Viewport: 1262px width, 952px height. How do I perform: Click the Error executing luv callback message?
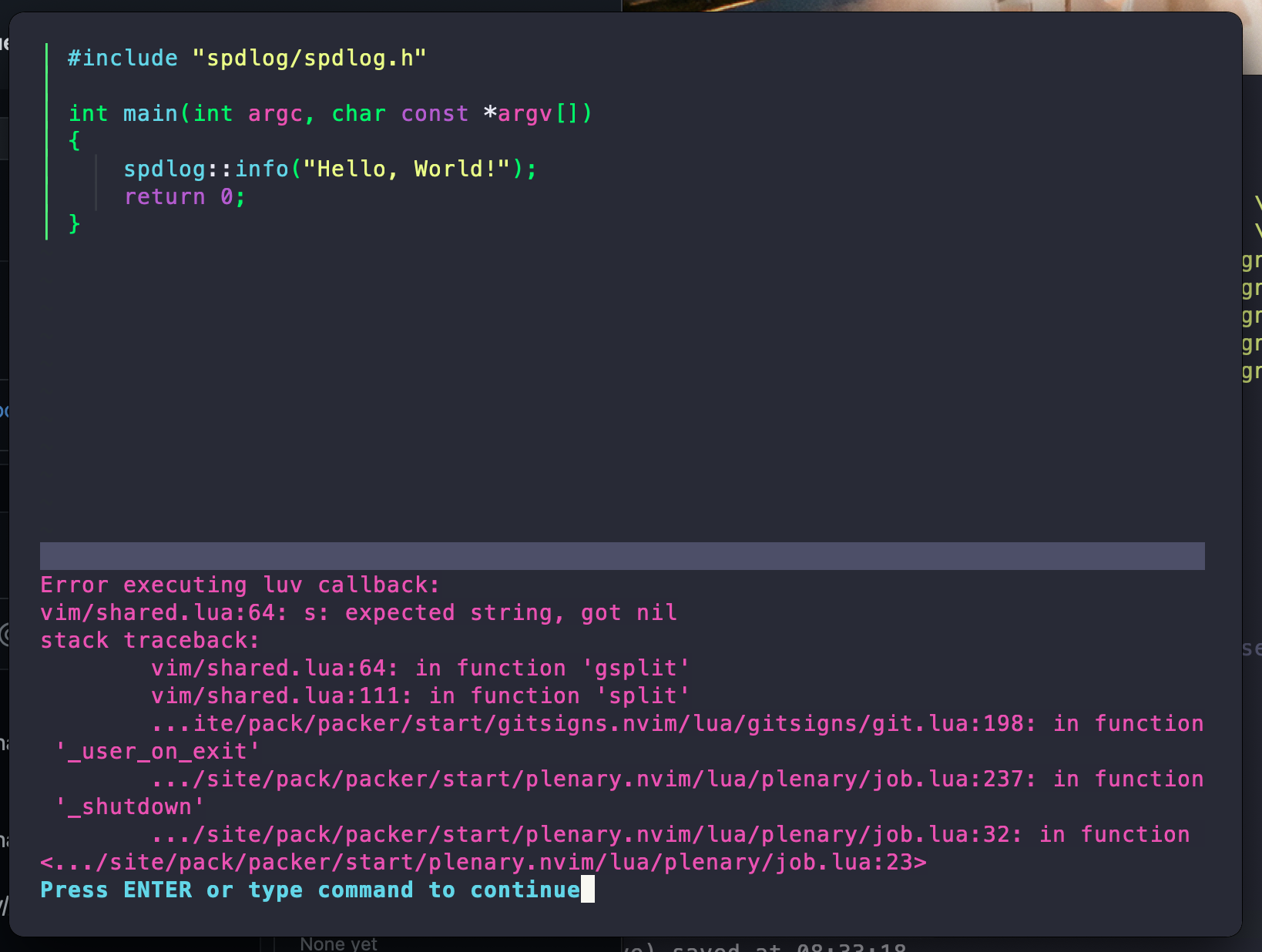coord(239,585)
